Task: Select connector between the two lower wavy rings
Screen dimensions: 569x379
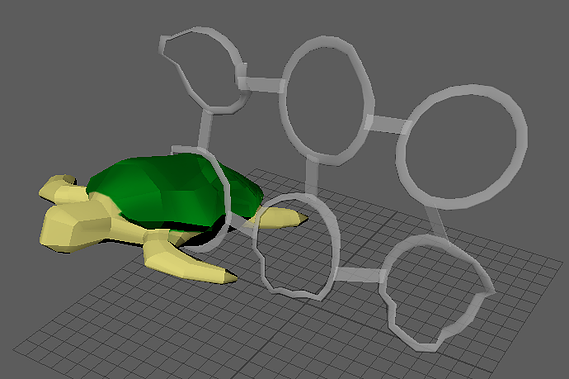Action: point(359,274)
